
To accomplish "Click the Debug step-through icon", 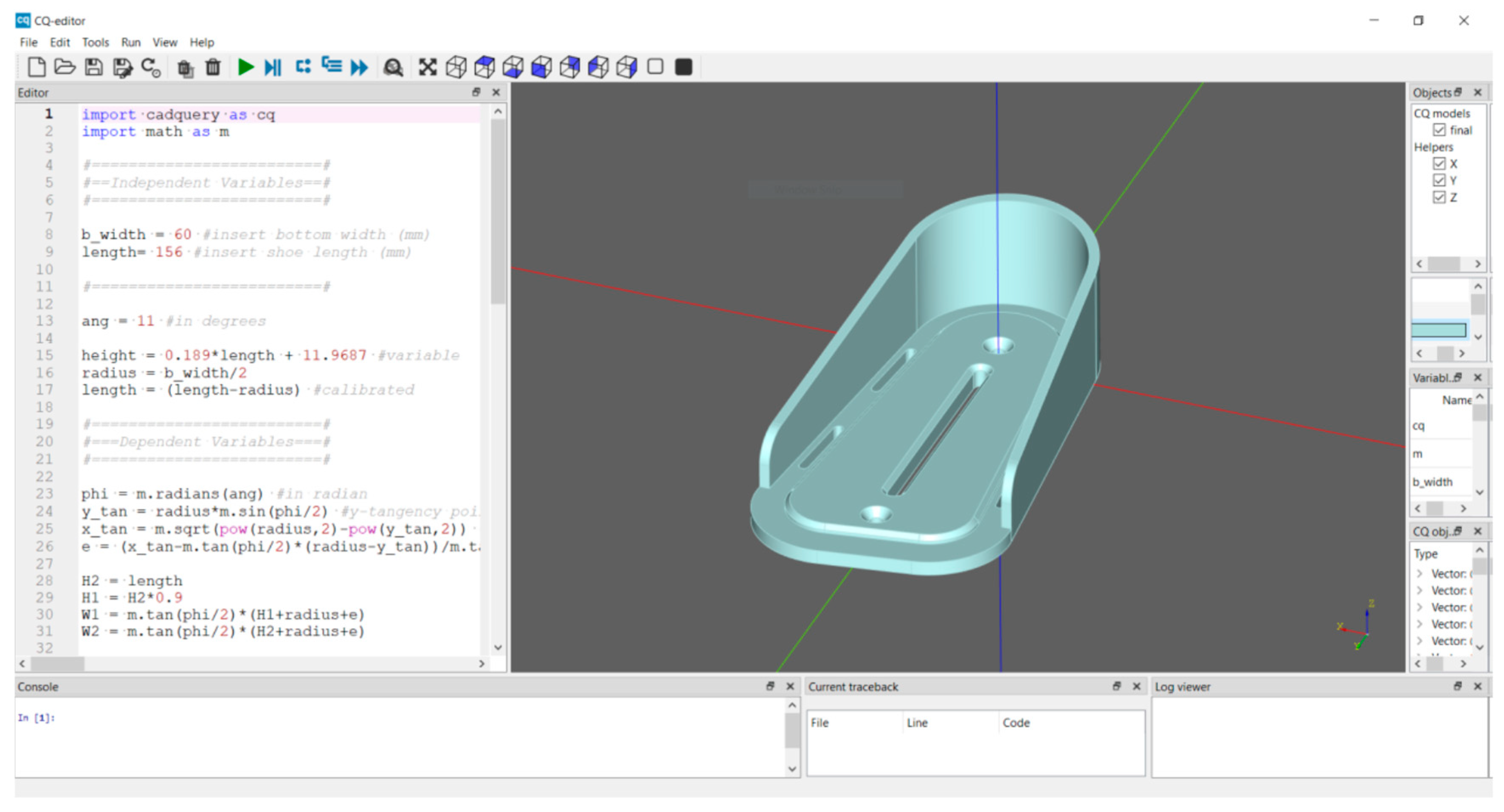I will click(273, 67).
